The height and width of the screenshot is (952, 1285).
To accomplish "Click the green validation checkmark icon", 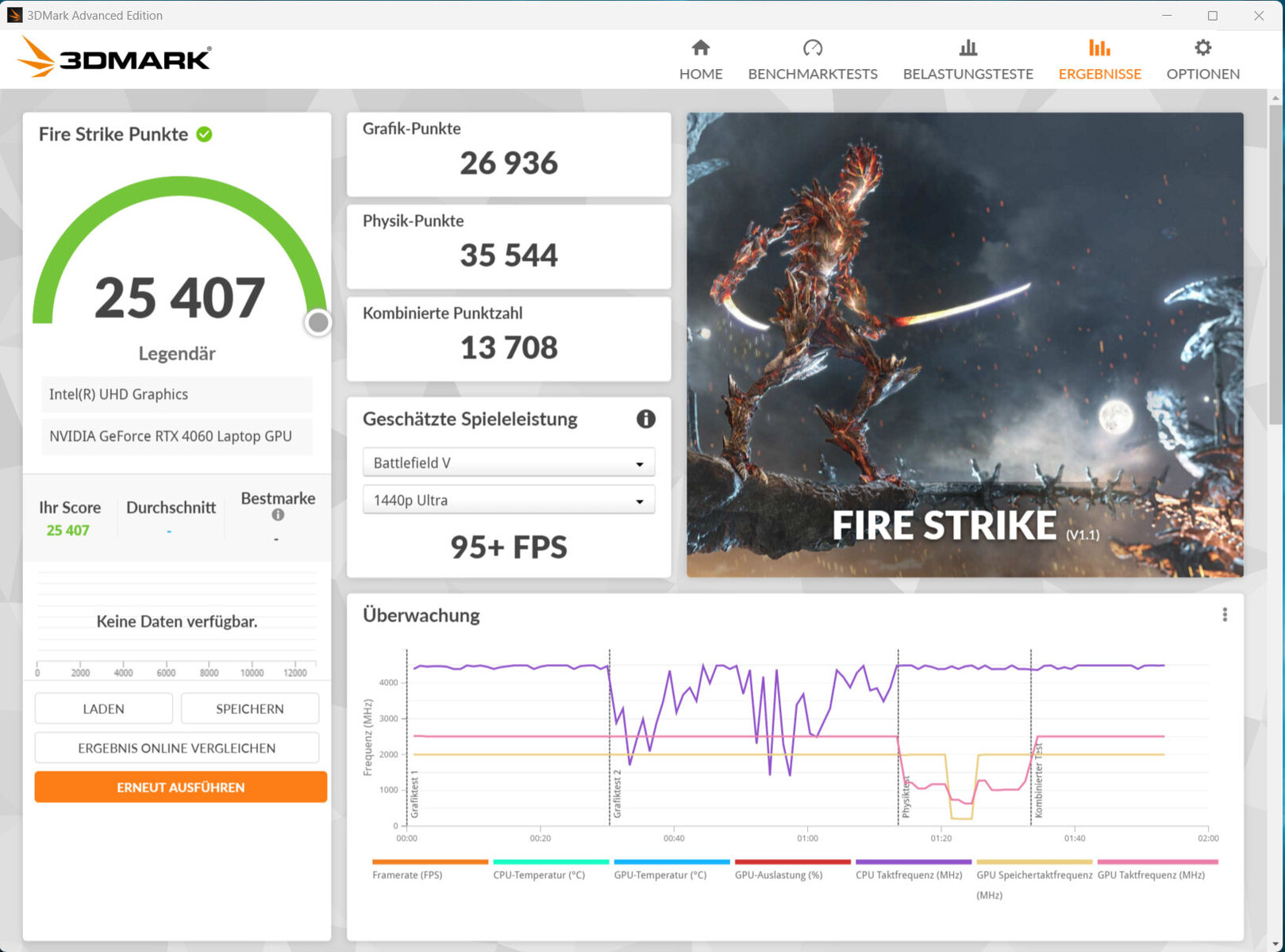I will coord(204,134).
